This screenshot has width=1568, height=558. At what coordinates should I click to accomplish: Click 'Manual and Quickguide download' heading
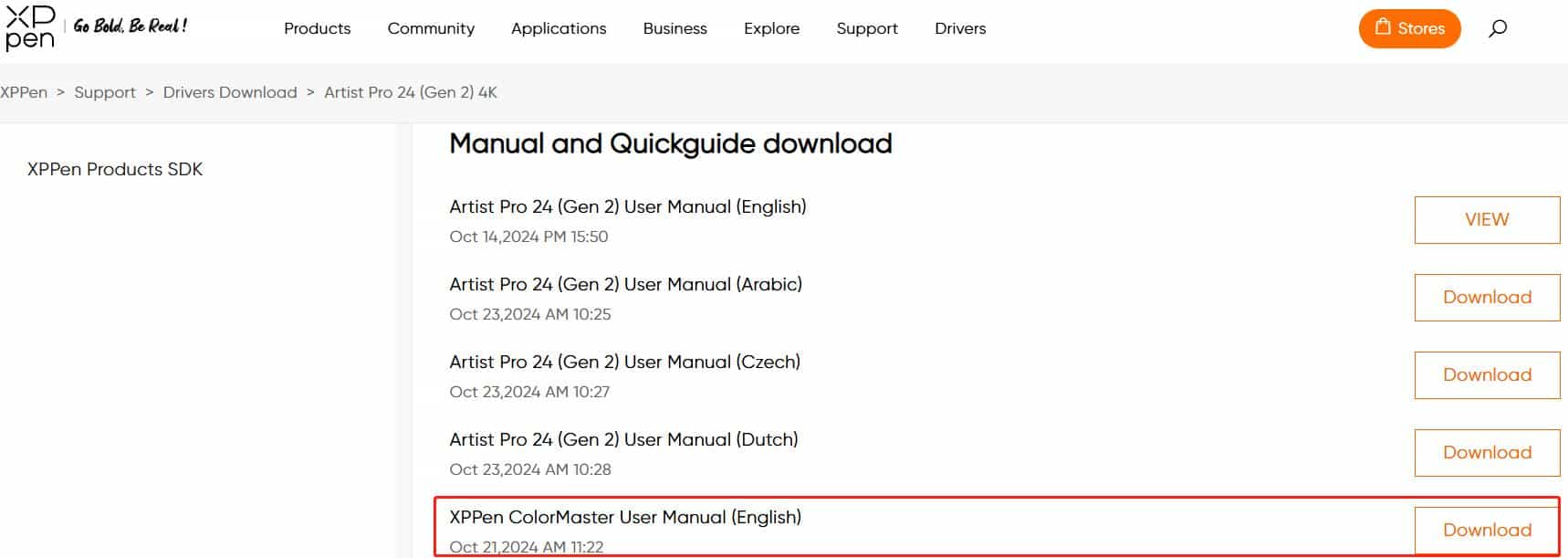(671, 143)
